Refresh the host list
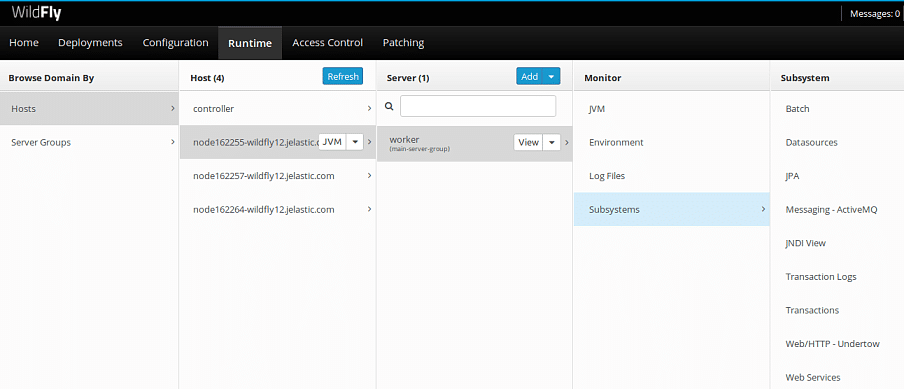This screenshot has width=904, height=389. [x=342, y=76]
